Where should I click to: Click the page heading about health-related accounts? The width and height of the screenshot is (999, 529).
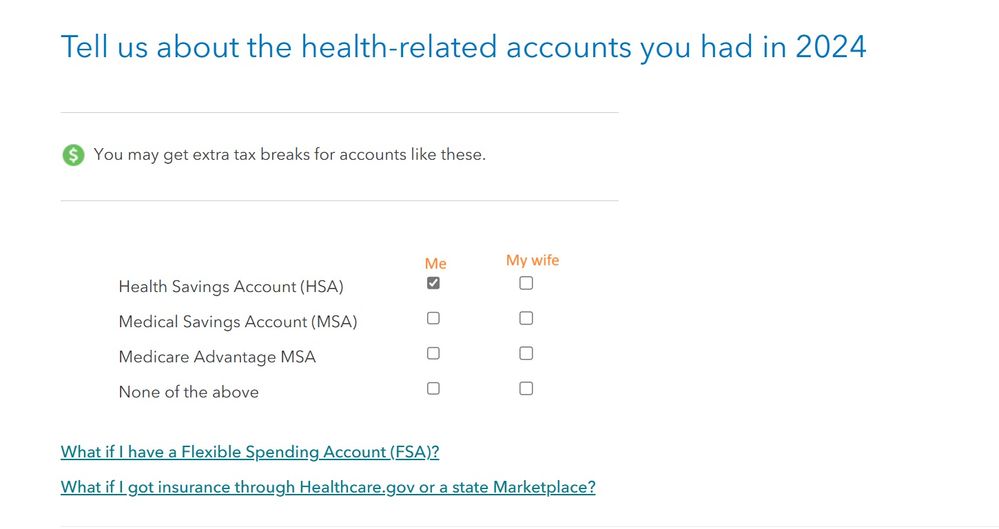(x=463, y=47)
